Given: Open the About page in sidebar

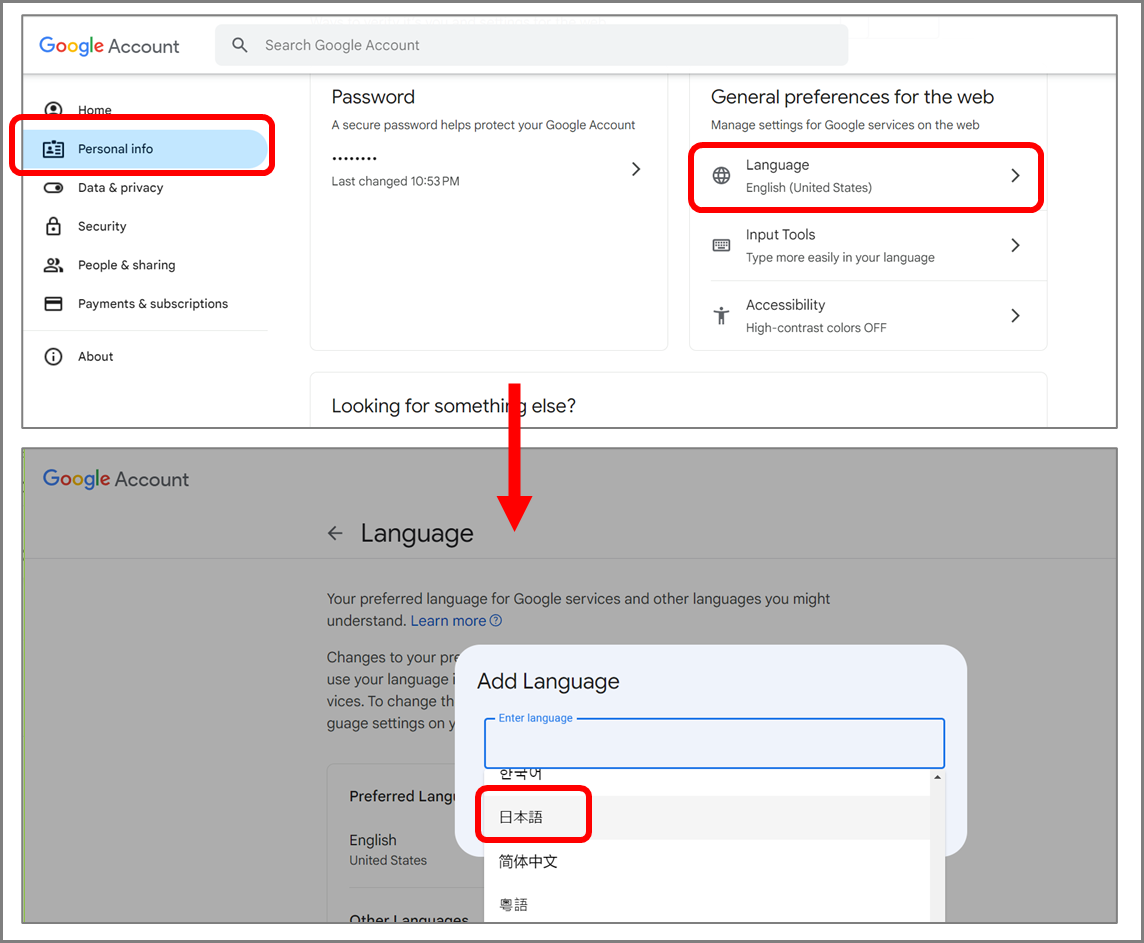Looking at the screenshot, I should 96,357.
